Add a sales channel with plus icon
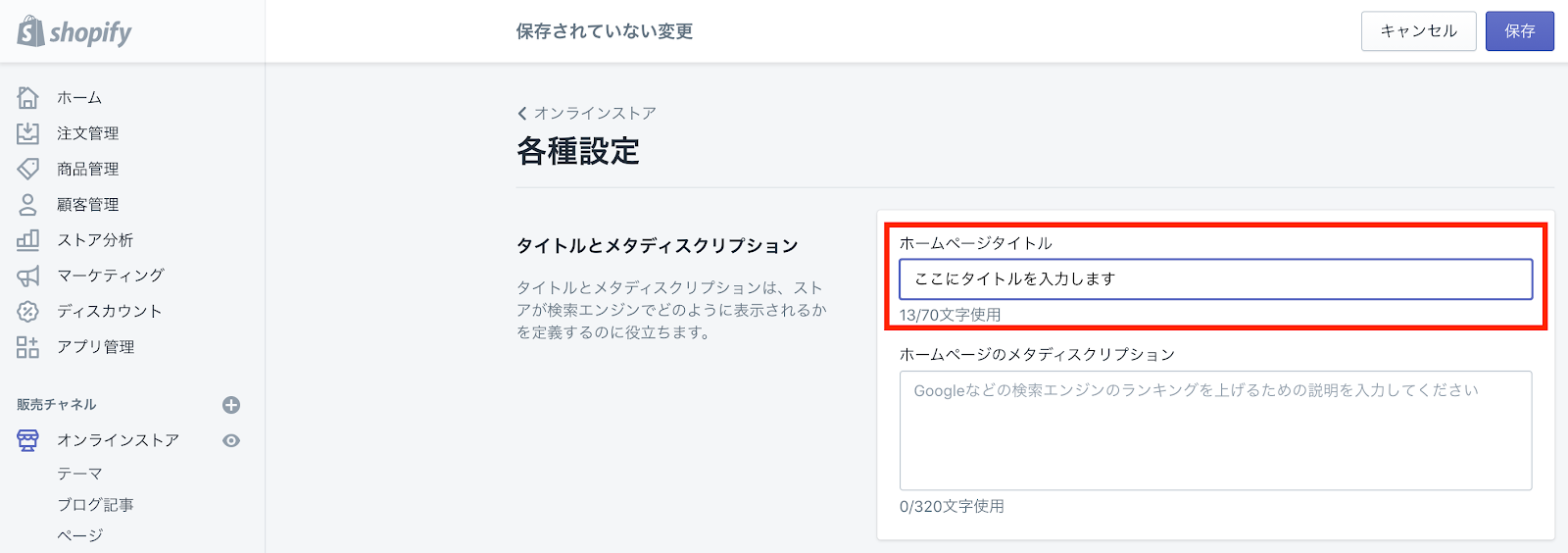The height and width of the screenshot is (553, 1568). [231, 405]
